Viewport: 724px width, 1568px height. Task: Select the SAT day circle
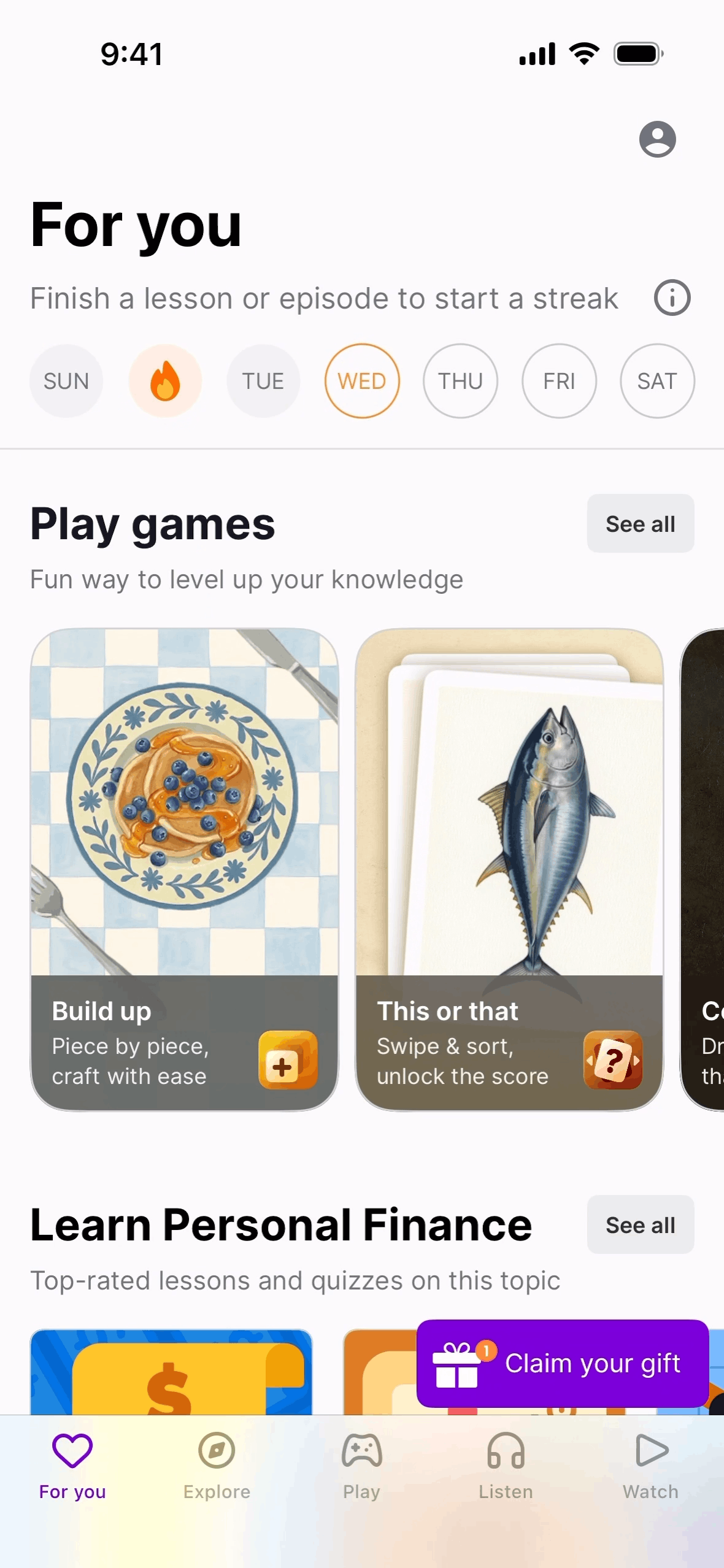(x=657, y=381)
